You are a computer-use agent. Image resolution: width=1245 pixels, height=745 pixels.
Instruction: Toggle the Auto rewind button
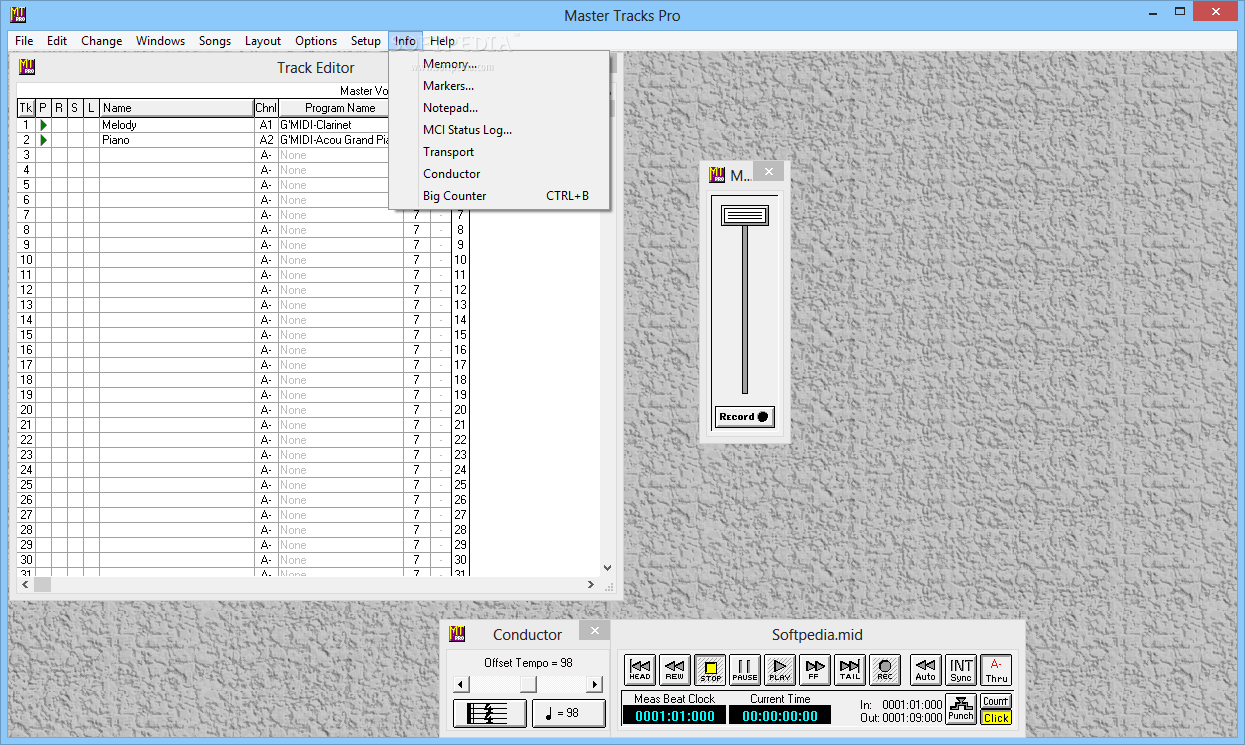926,670
